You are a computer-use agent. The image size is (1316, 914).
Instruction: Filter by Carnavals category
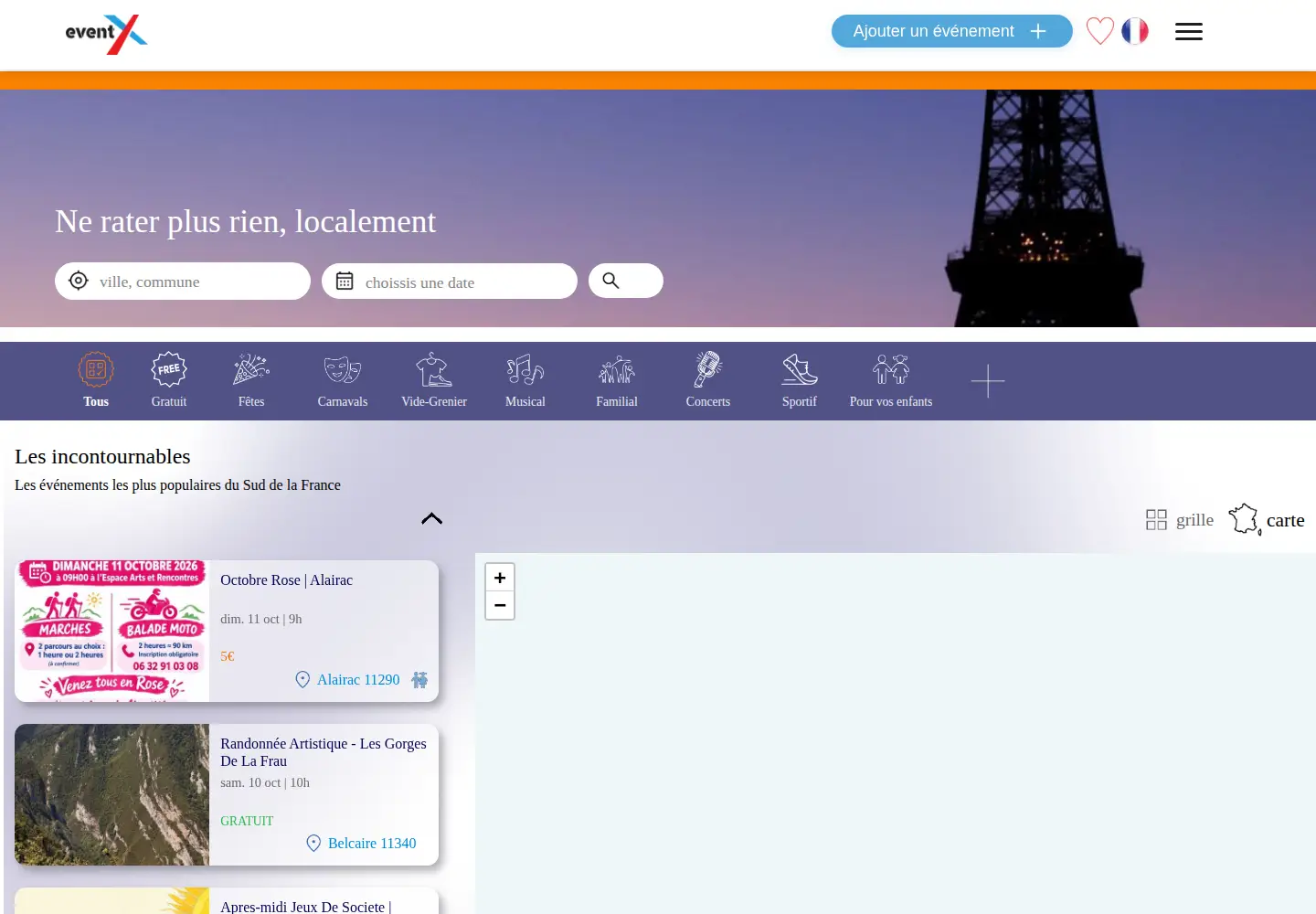343,380
